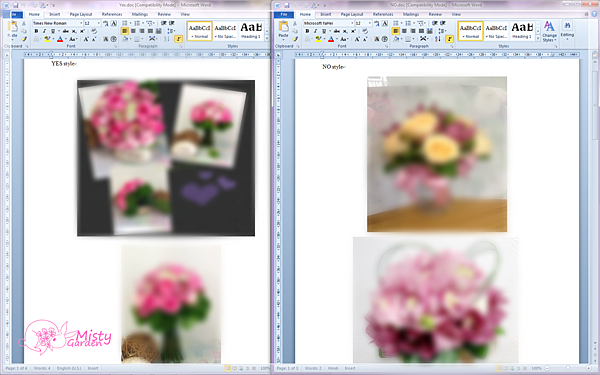Click the pink bouquet collage picture in Yes.doc

[166, 158]
